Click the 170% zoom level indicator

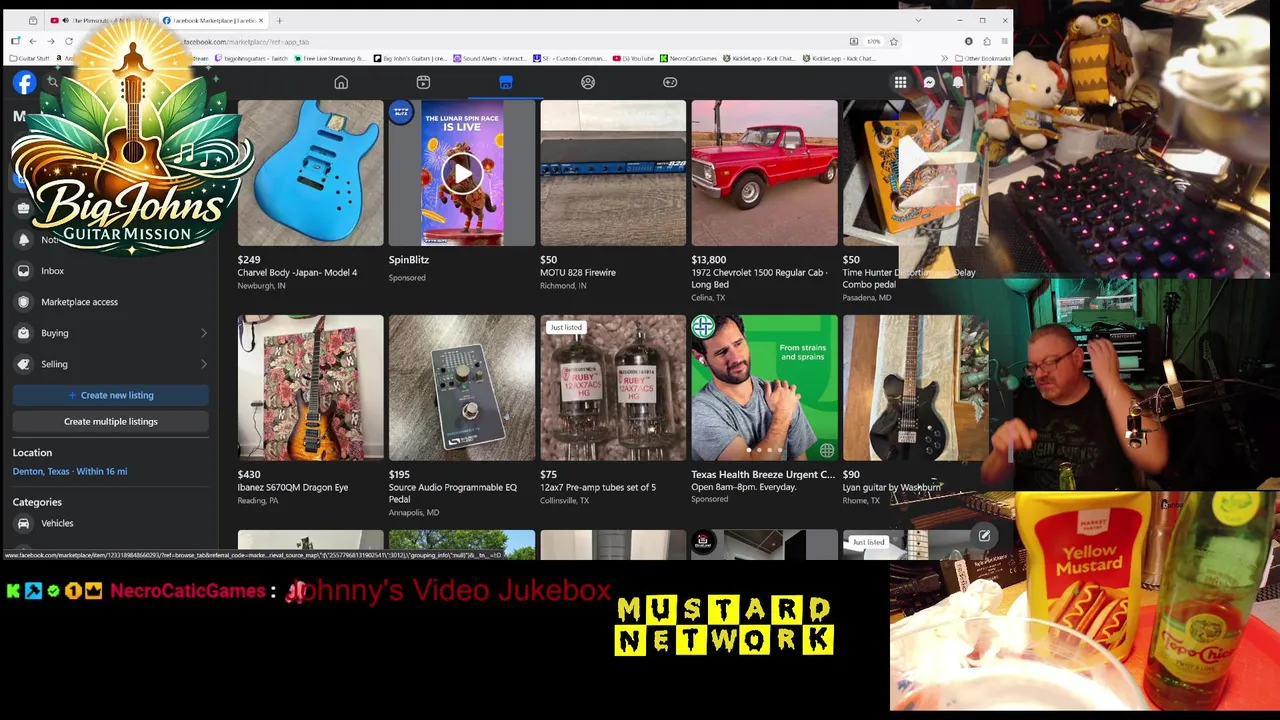click(873, 42)
